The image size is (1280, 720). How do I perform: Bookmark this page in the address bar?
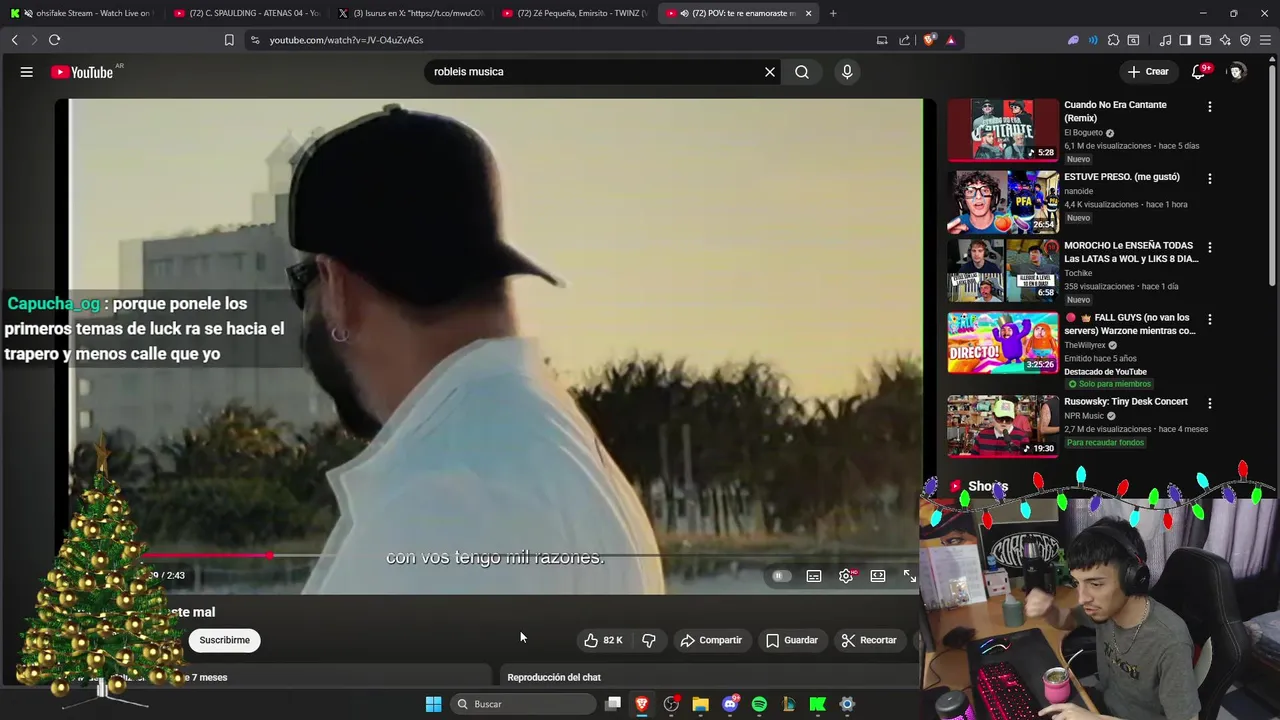click(x=229, y=40)
